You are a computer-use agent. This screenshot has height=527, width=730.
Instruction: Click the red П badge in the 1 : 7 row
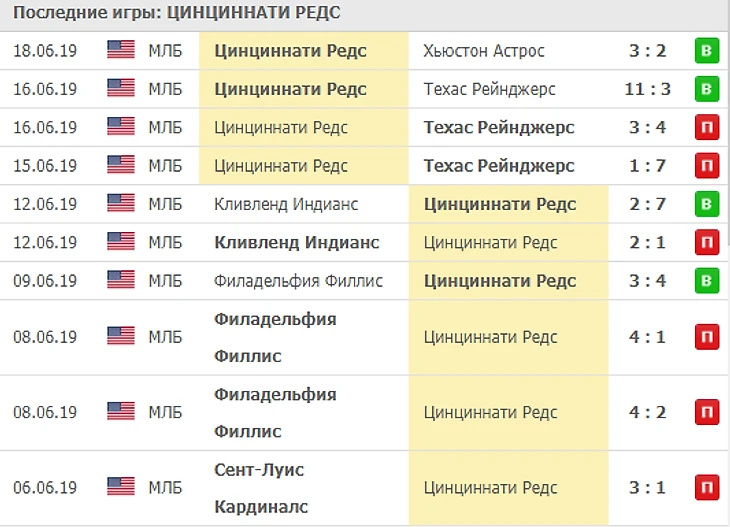[707, 165]
